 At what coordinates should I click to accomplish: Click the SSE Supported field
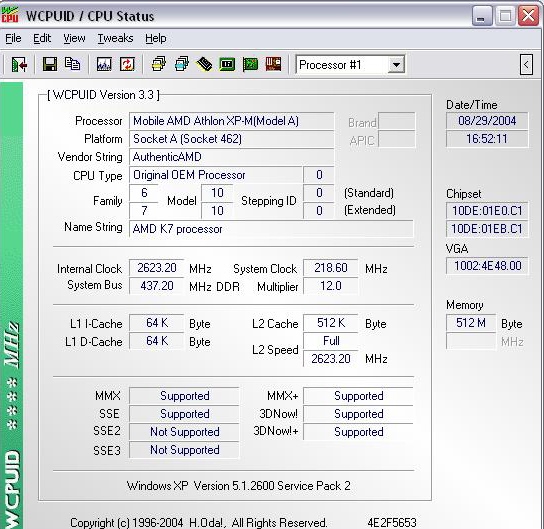click(184, 414)
